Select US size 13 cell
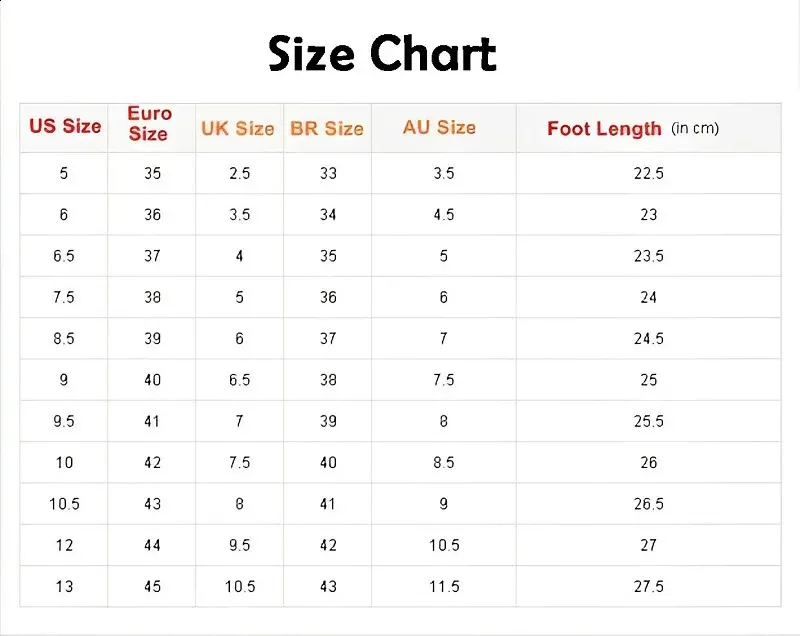This screenshot has height=636, width=800. pos(64,587)
